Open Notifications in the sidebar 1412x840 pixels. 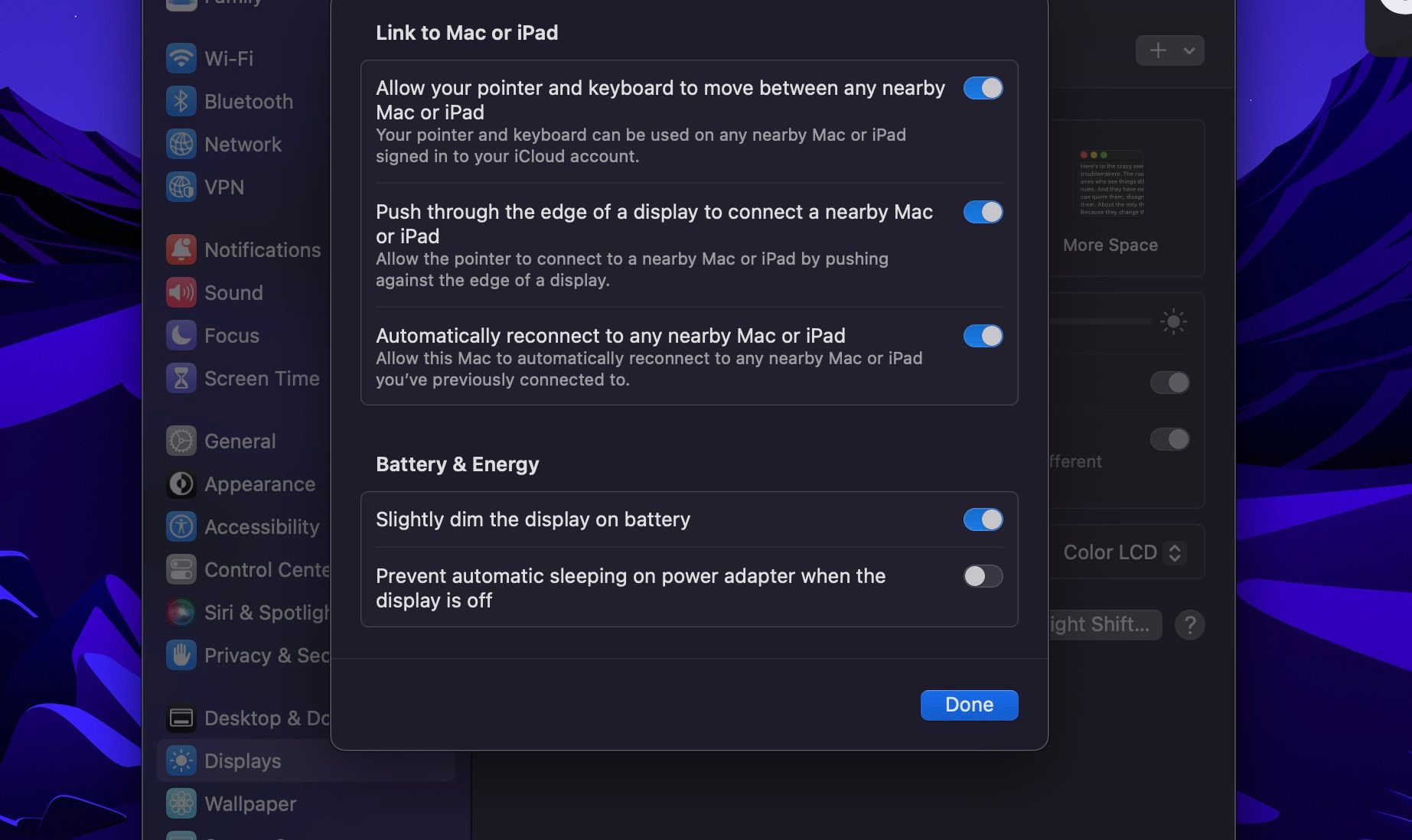point(262,250)
